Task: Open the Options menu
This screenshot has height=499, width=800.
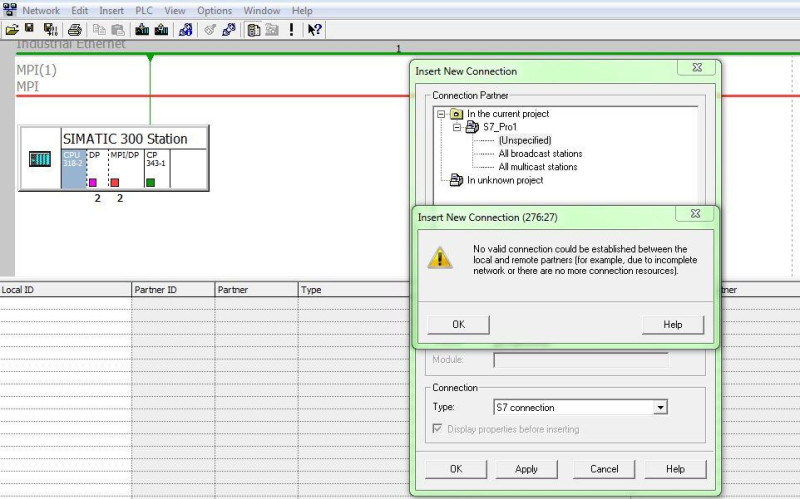Action: pyautogui.click(x=214, y=10)
